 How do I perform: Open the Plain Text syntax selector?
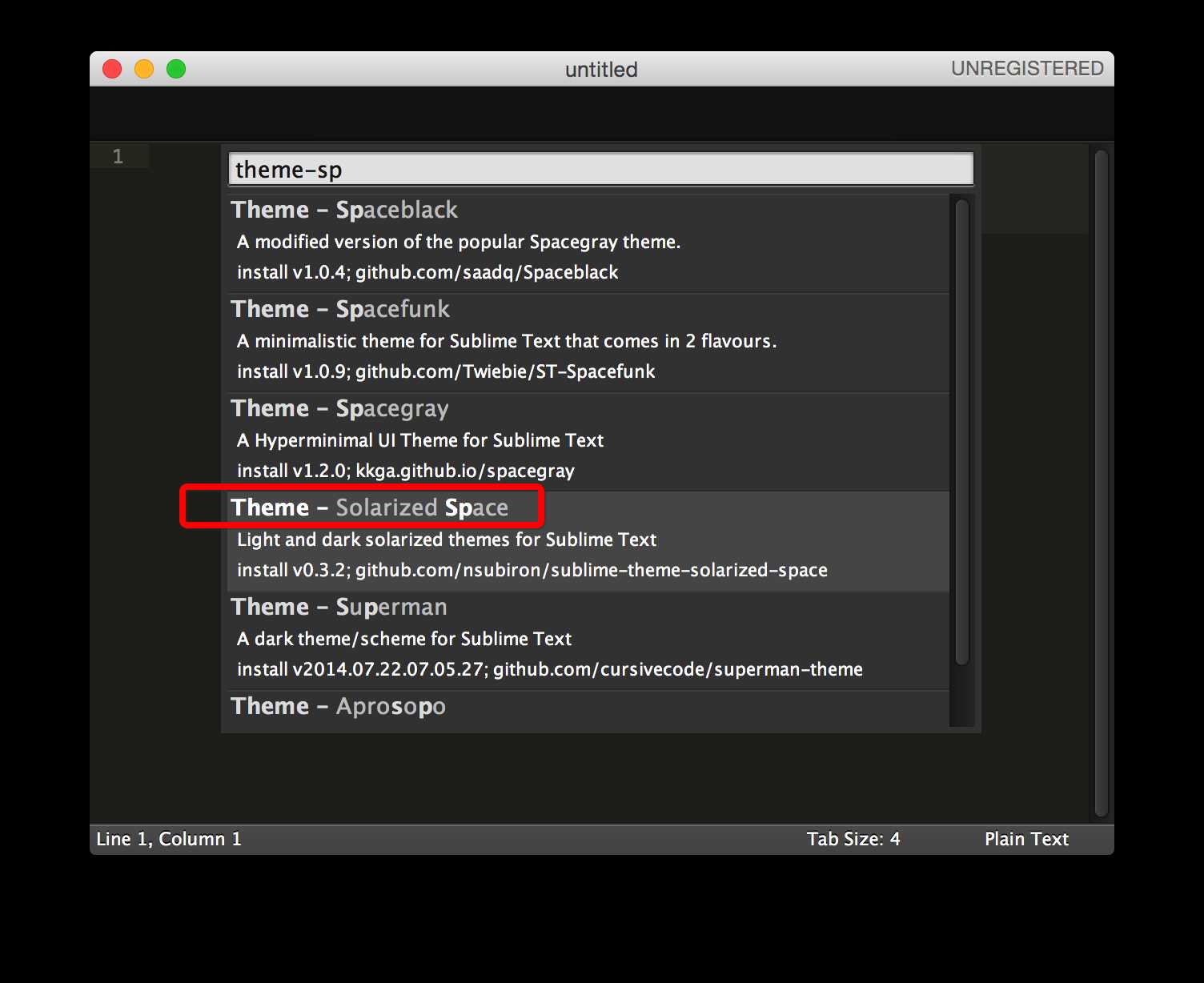1026,839
